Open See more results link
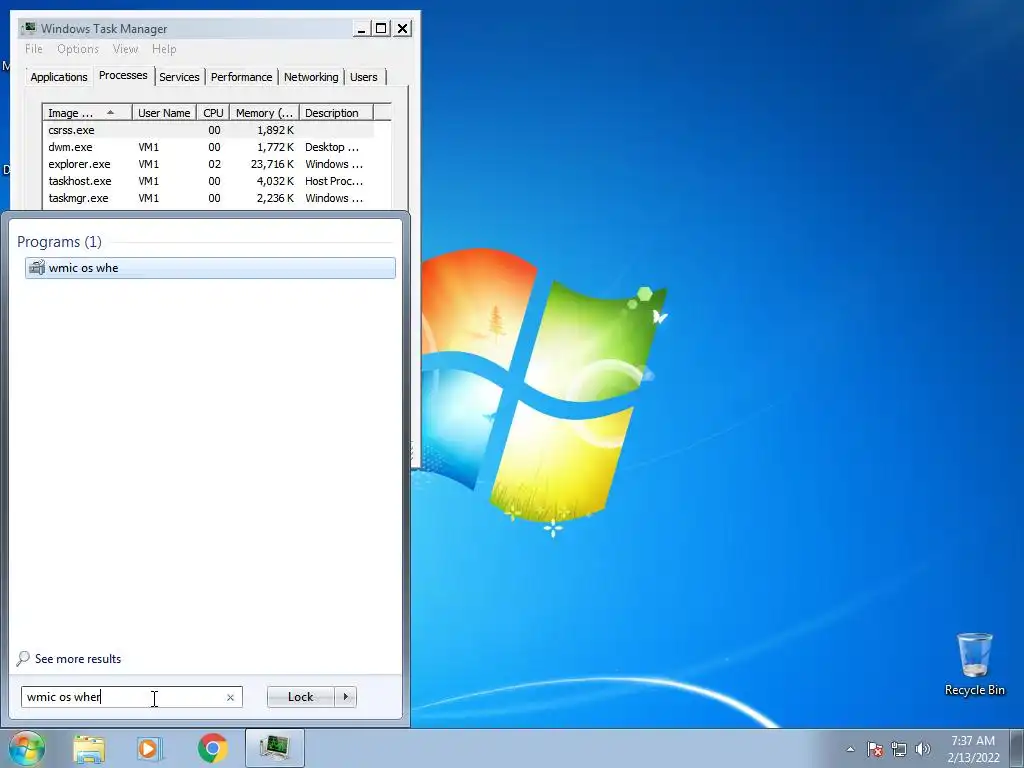 click(x=78, y=659)
